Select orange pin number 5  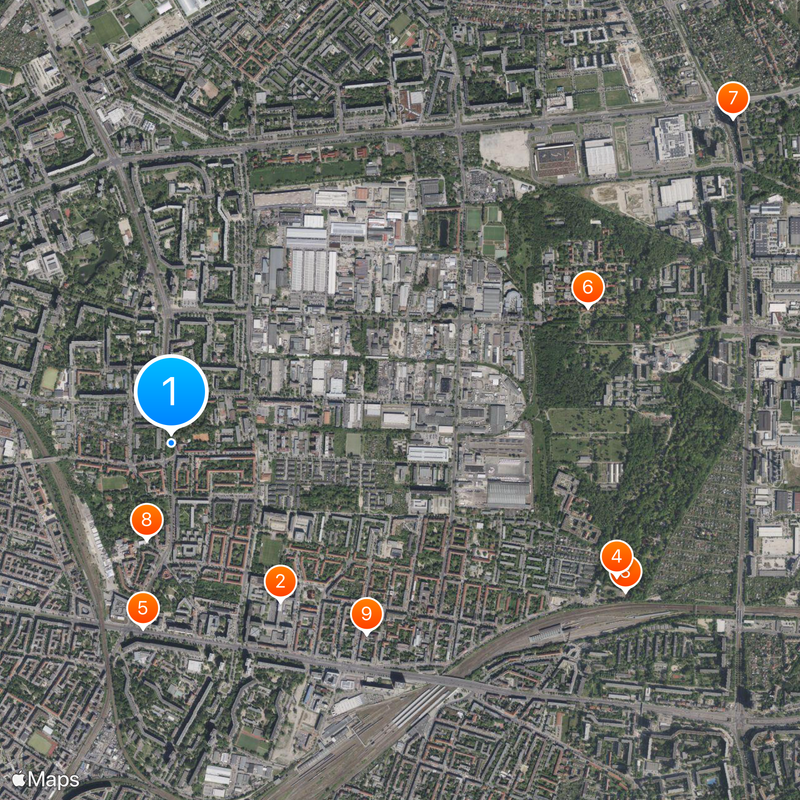pyautogui.click(x=143, y=609)
